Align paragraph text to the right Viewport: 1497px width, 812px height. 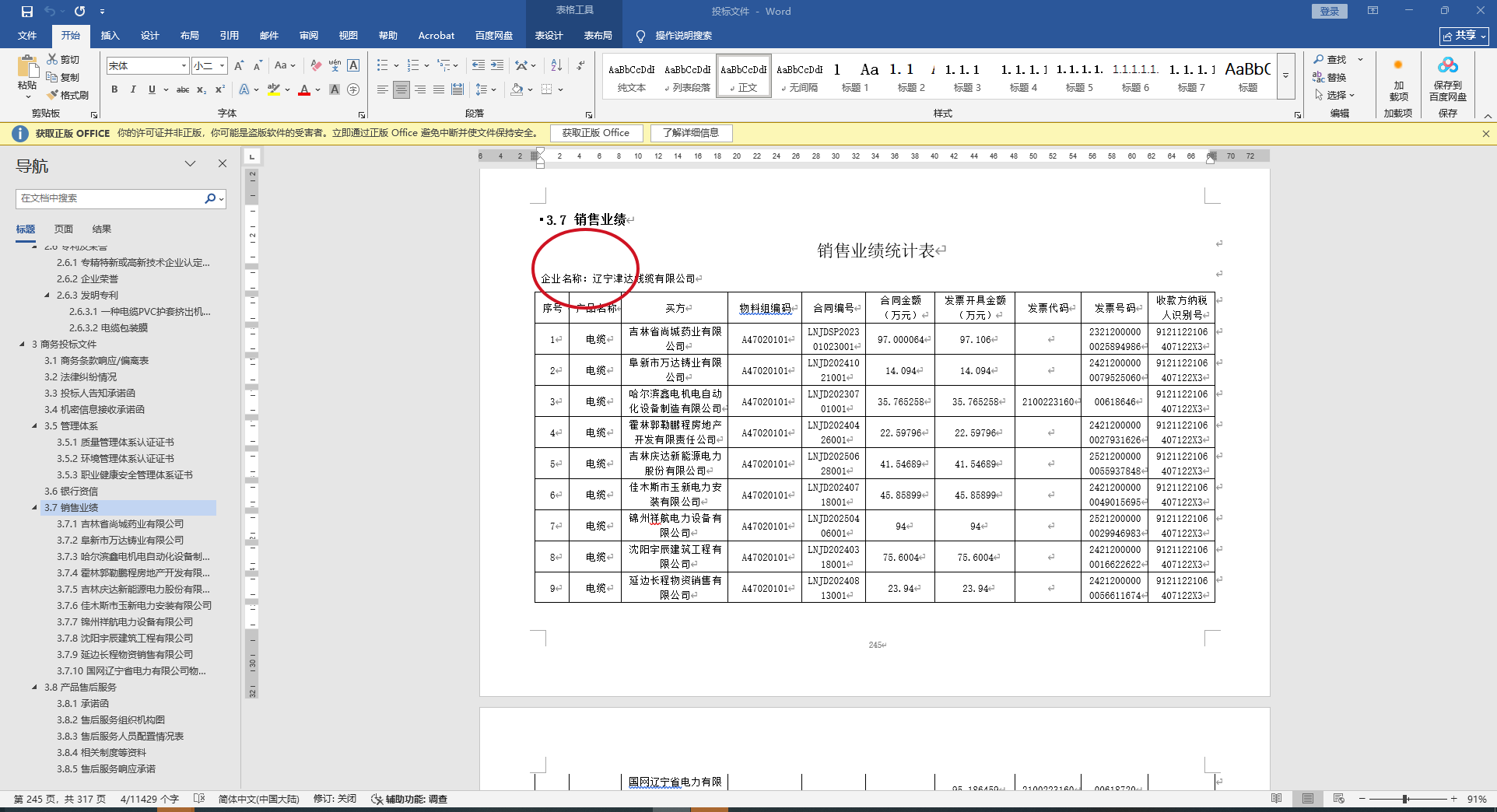[420, 90]
